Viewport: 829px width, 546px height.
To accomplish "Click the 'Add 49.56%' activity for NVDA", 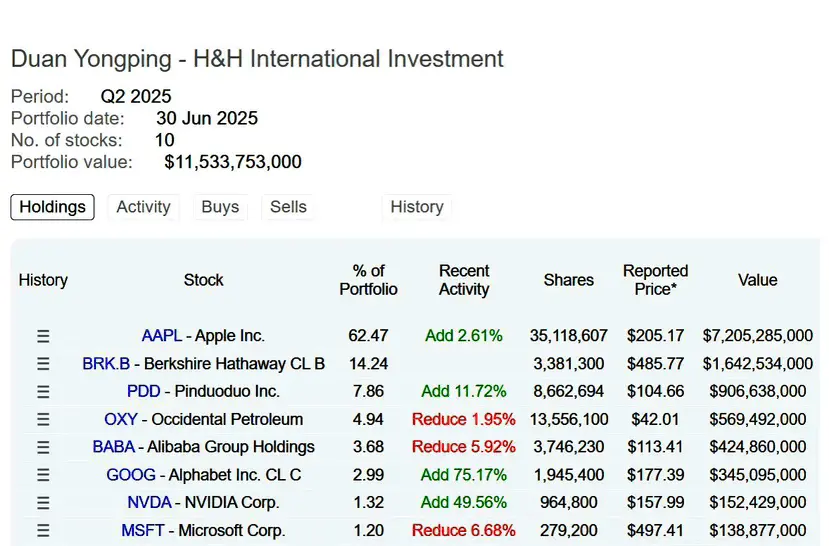I will pos(464,502).
